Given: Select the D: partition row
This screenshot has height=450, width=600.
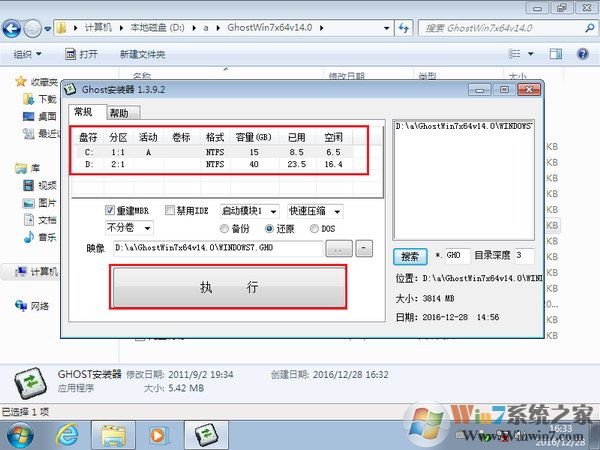Looking at the screenshot, I should 214,164.
